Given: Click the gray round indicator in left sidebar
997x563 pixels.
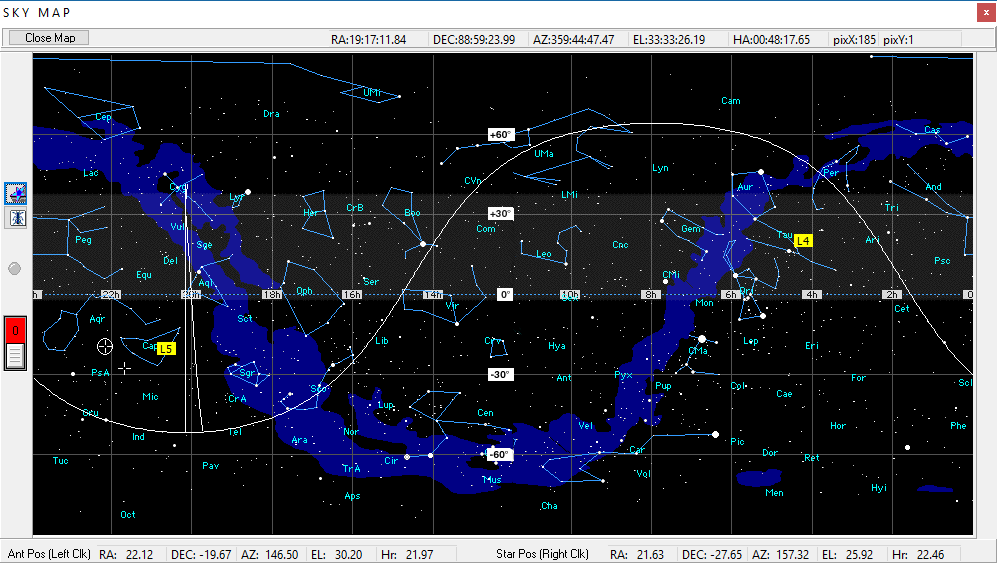Looking at the screenshot, I should coord(15,268).
